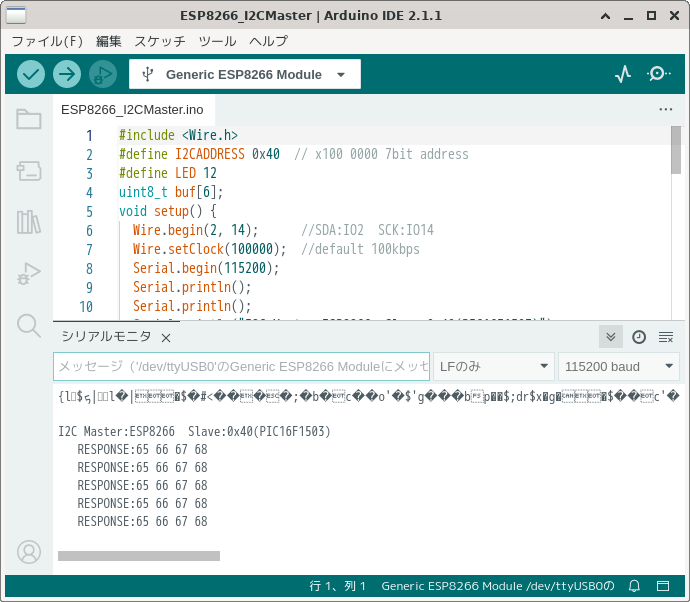
Task: Open the Search magnifier in sidebar
Action: pos(29,326)
